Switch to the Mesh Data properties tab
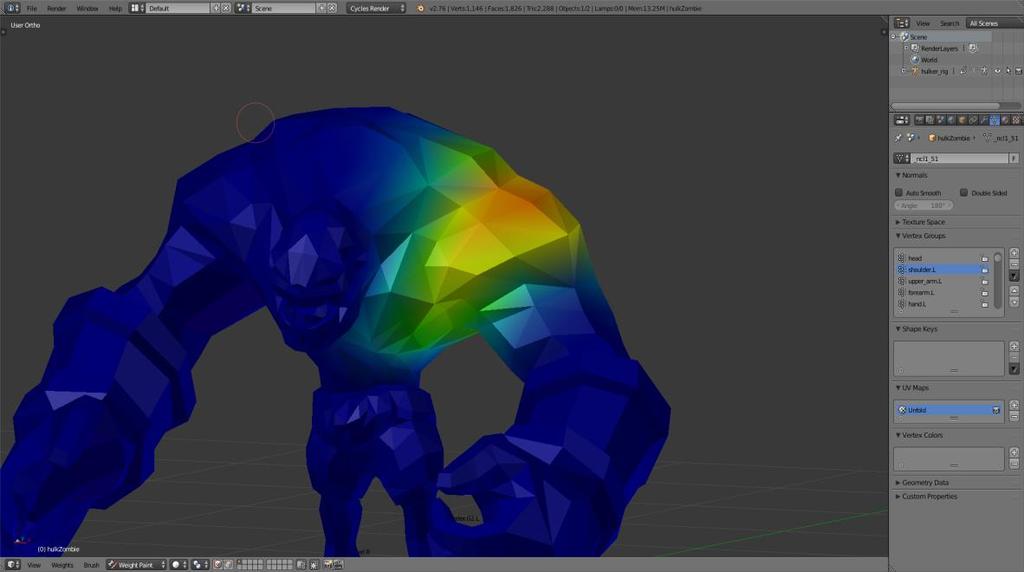 point(995,120)
